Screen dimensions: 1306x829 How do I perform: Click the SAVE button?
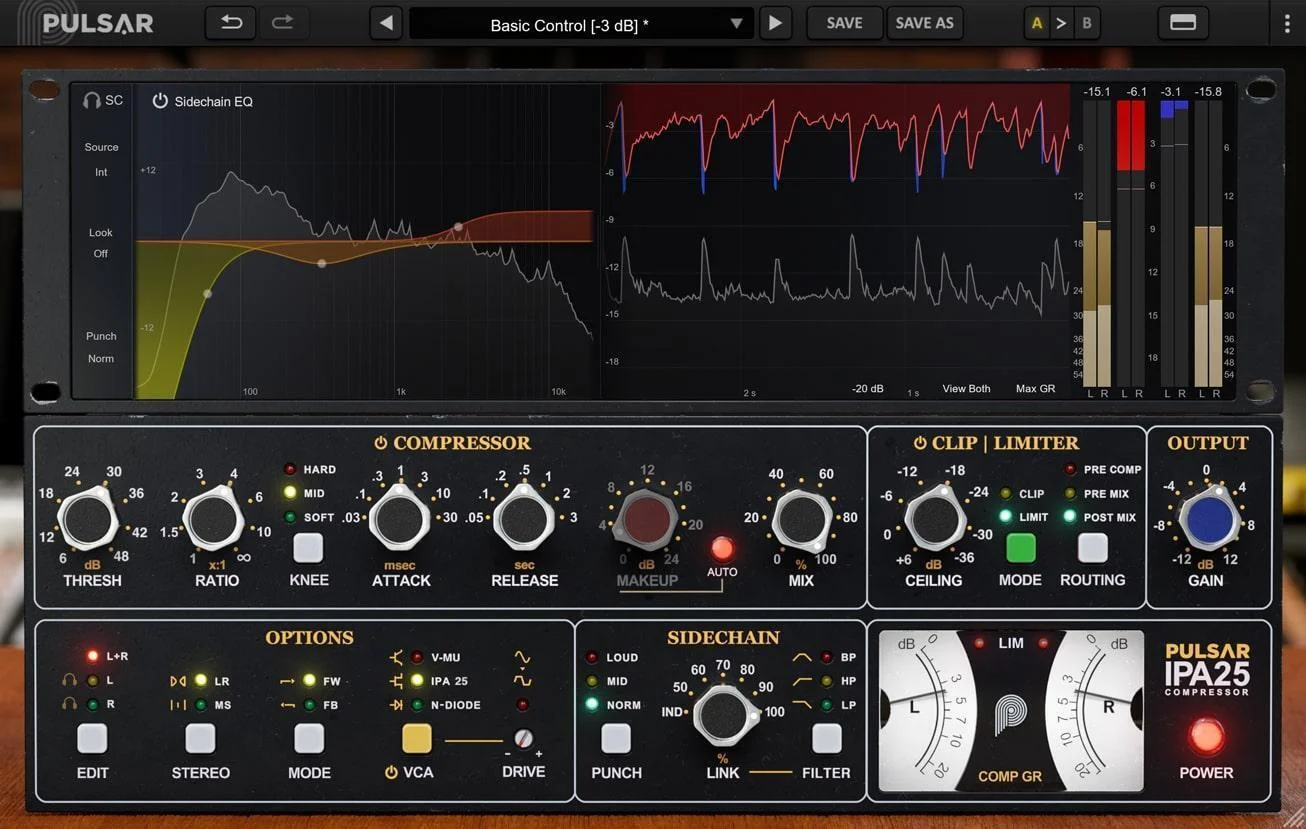tap(844, 22)
